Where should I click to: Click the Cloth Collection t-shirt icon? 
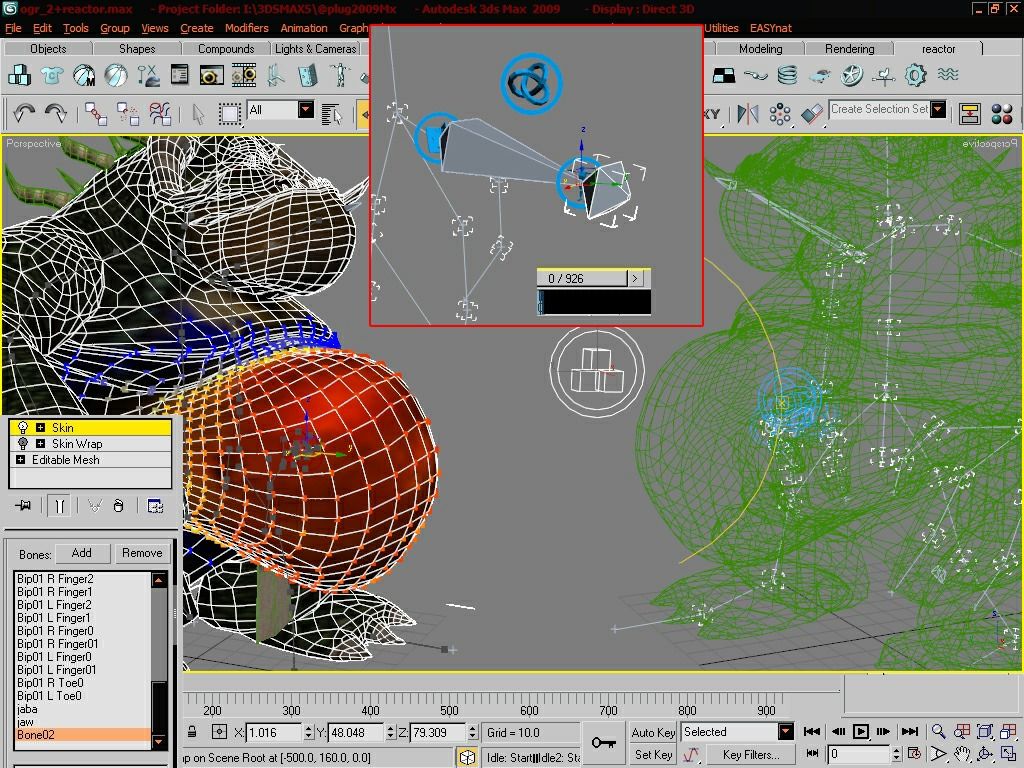pyautogui.click(x=52, y=76)
